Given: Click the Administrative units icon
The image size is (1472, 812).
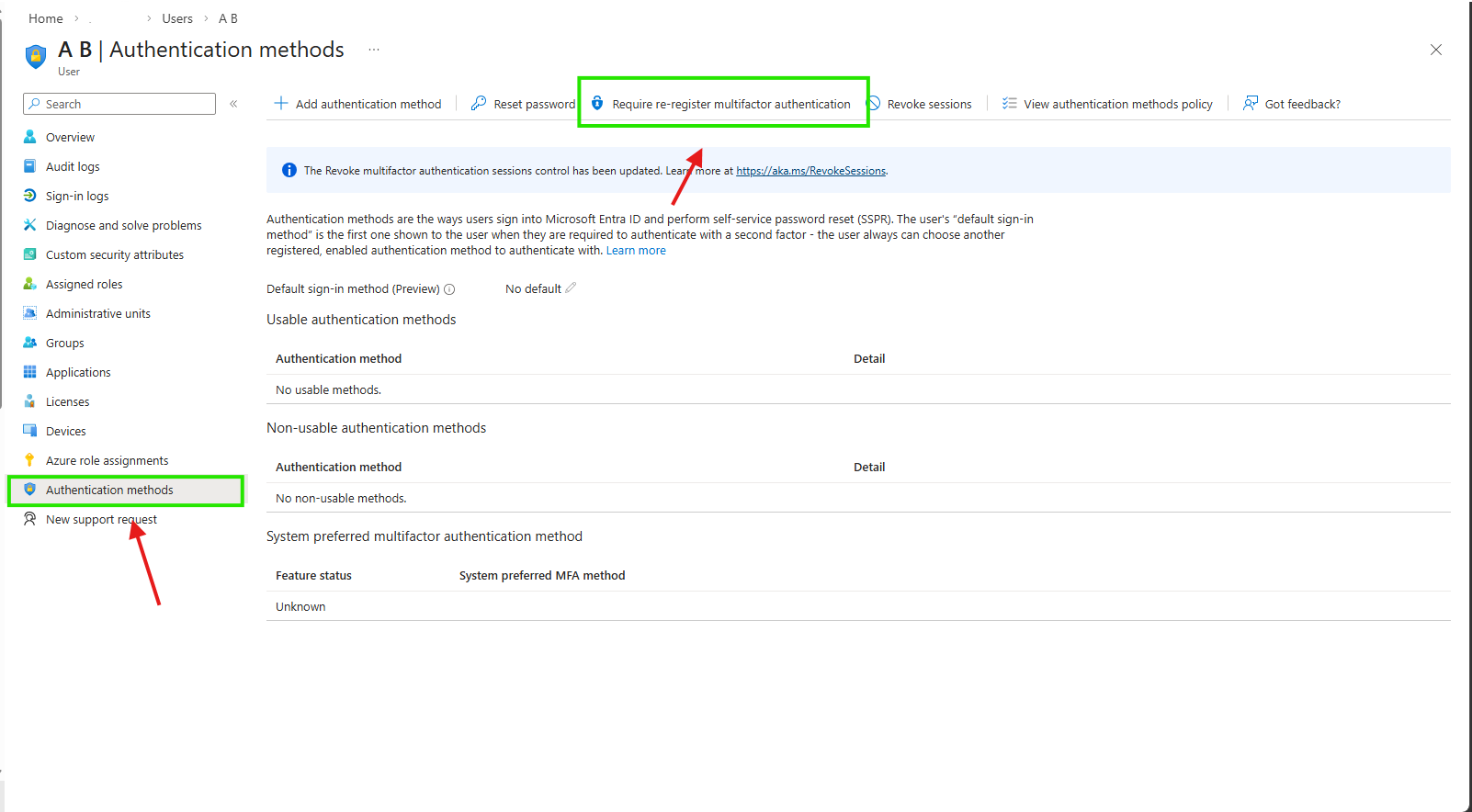Looking at the screenshot, I should (29, 313).
